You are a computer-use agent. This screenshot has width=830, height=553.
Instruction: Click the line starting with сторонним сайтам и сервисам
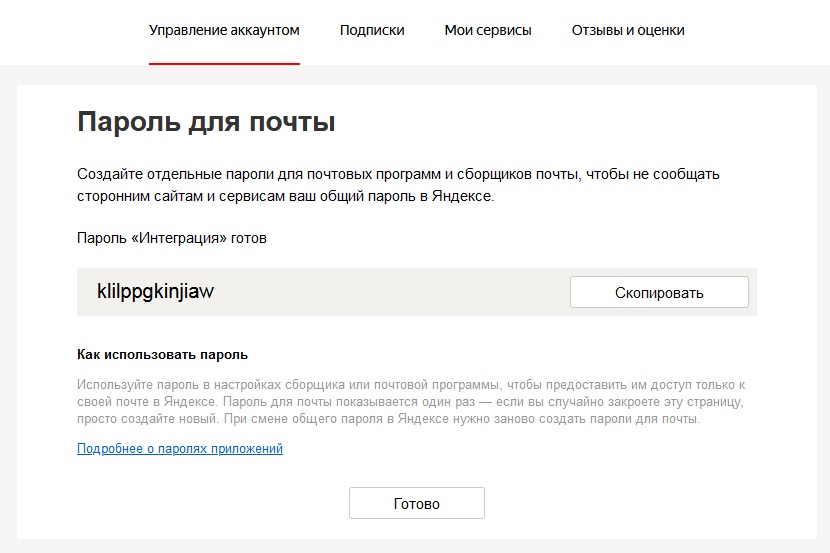285,196
